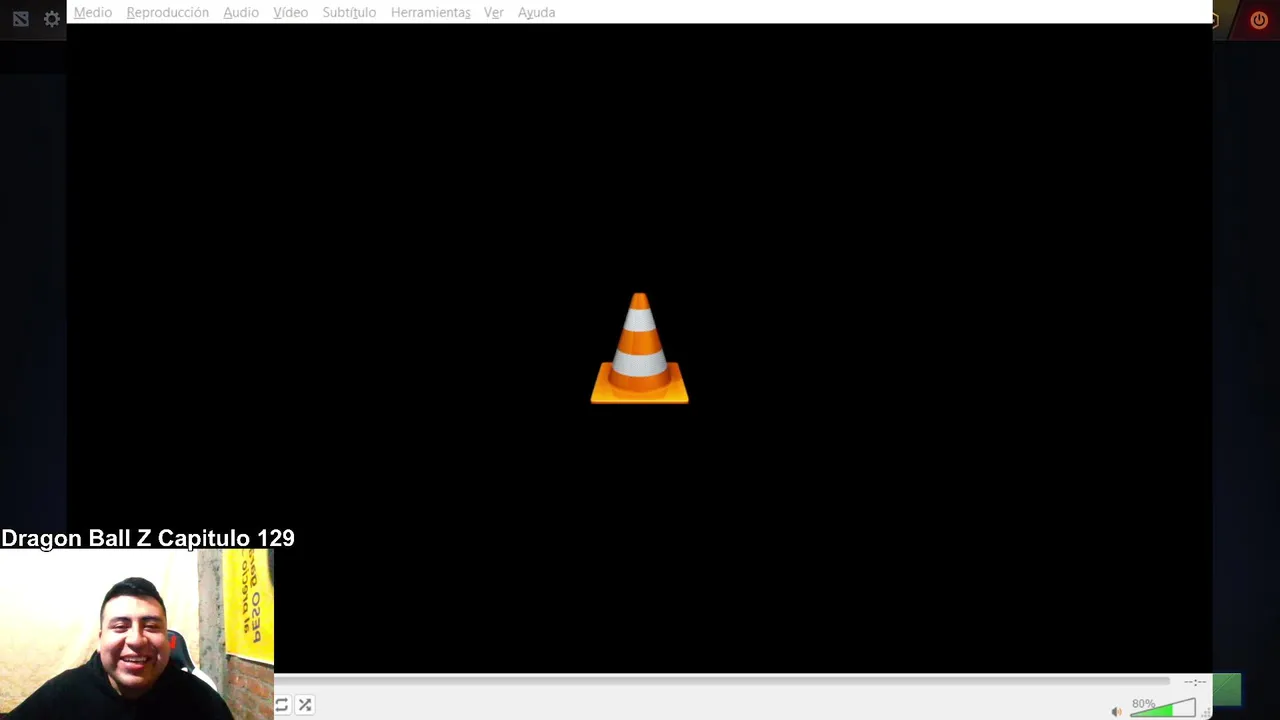The image size is (1280, 720).
Task: Toggle the loop/repeat playback button
Action: click(281, 705)
